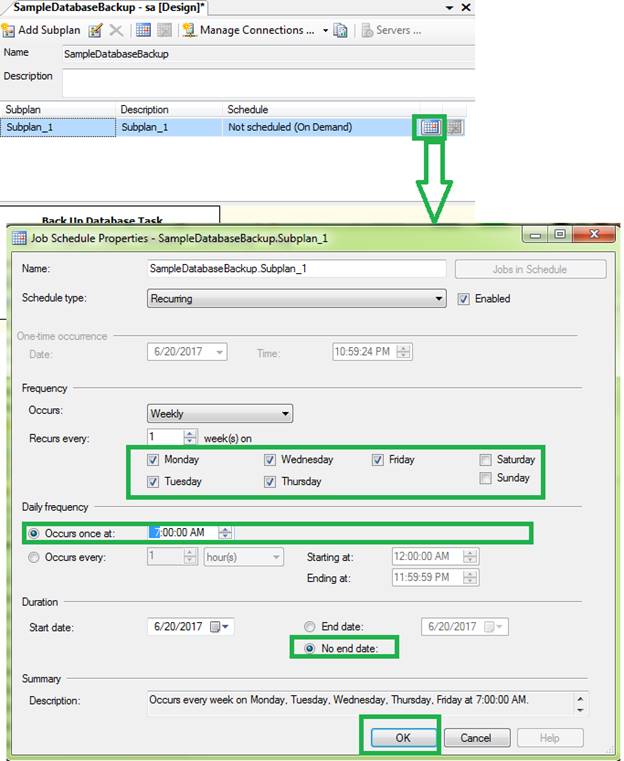Click the Jobs in Schedule button
This screenshot has height=761, width=624.
coord(530,269)
